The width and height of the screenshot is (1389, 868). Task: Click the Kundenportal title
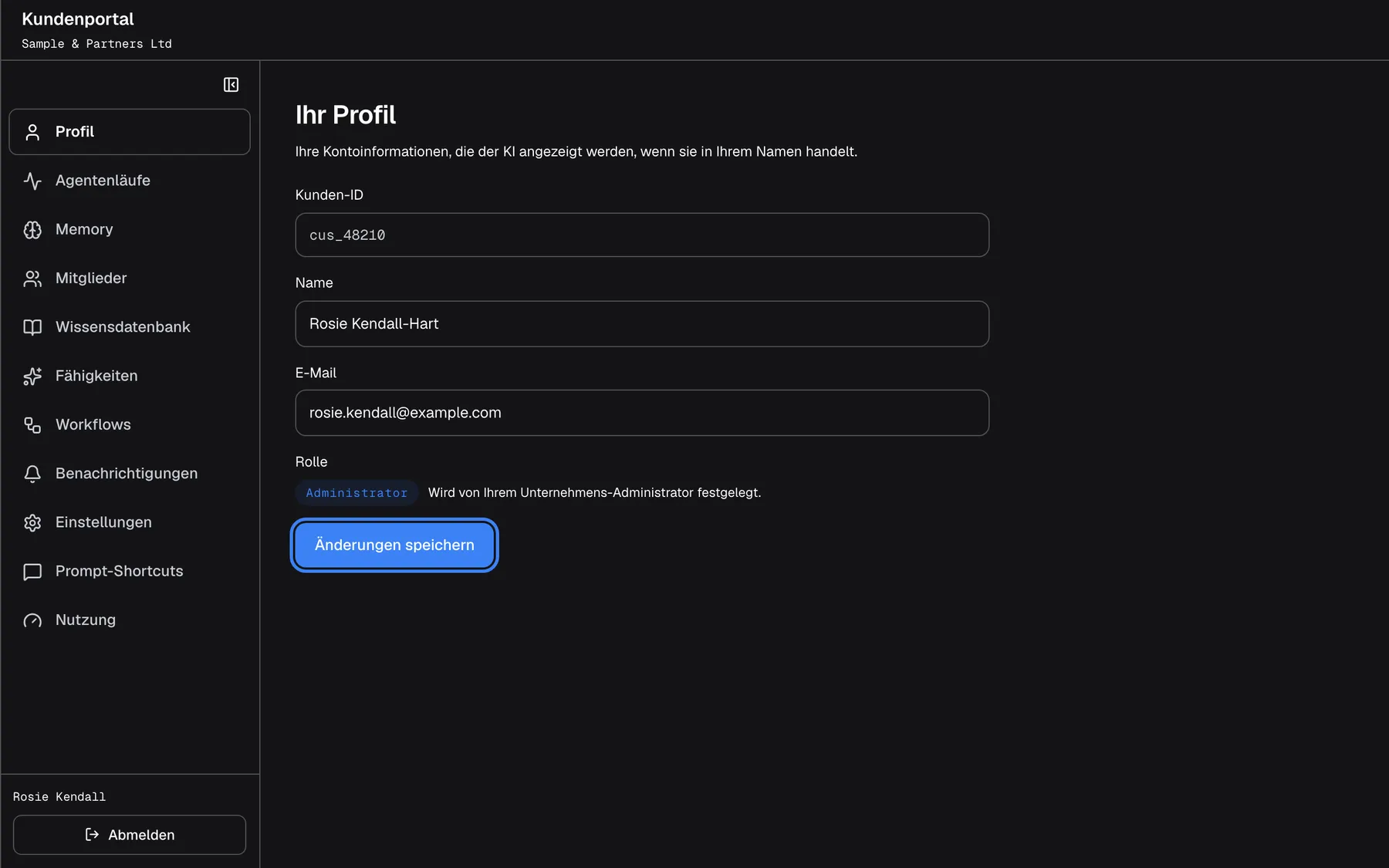[x=78, y=19]
